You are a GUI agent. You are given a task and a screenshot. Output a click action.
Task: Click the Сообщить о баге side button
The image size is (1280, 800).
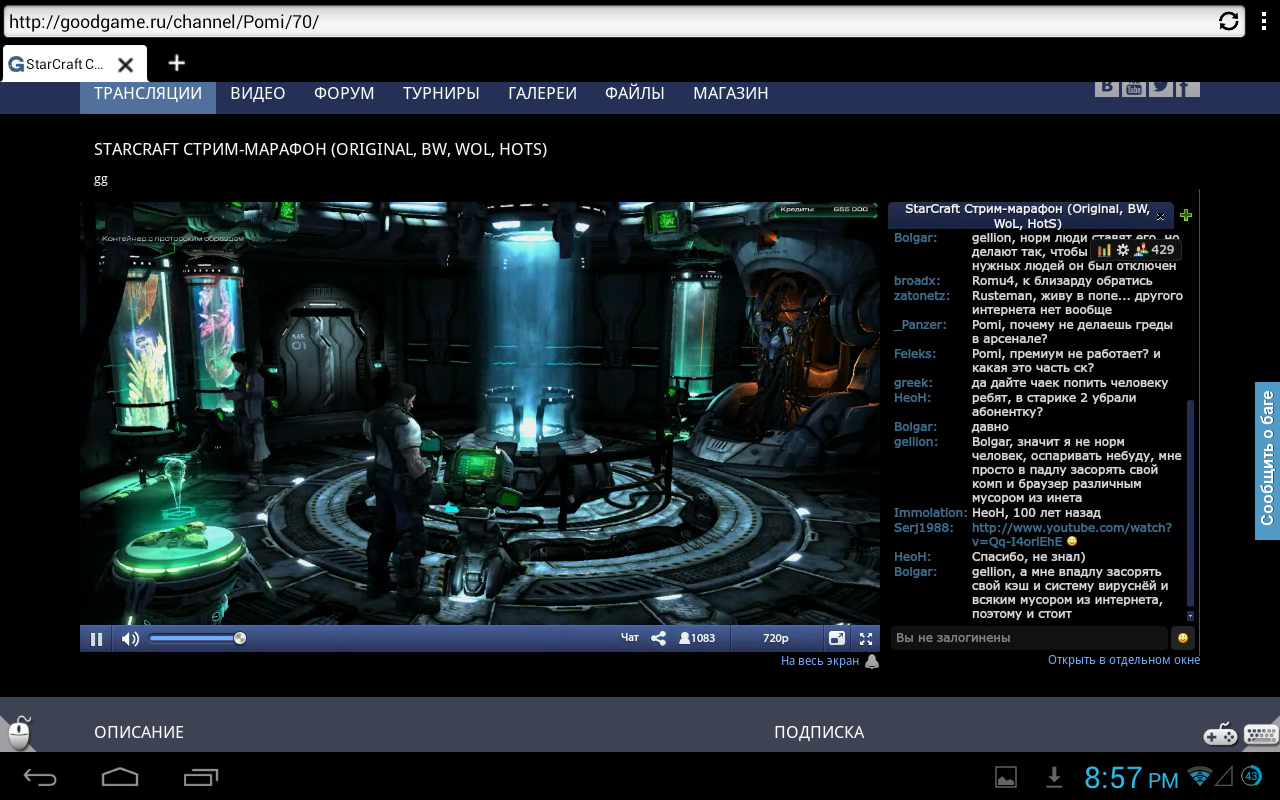click(1267, 459)
